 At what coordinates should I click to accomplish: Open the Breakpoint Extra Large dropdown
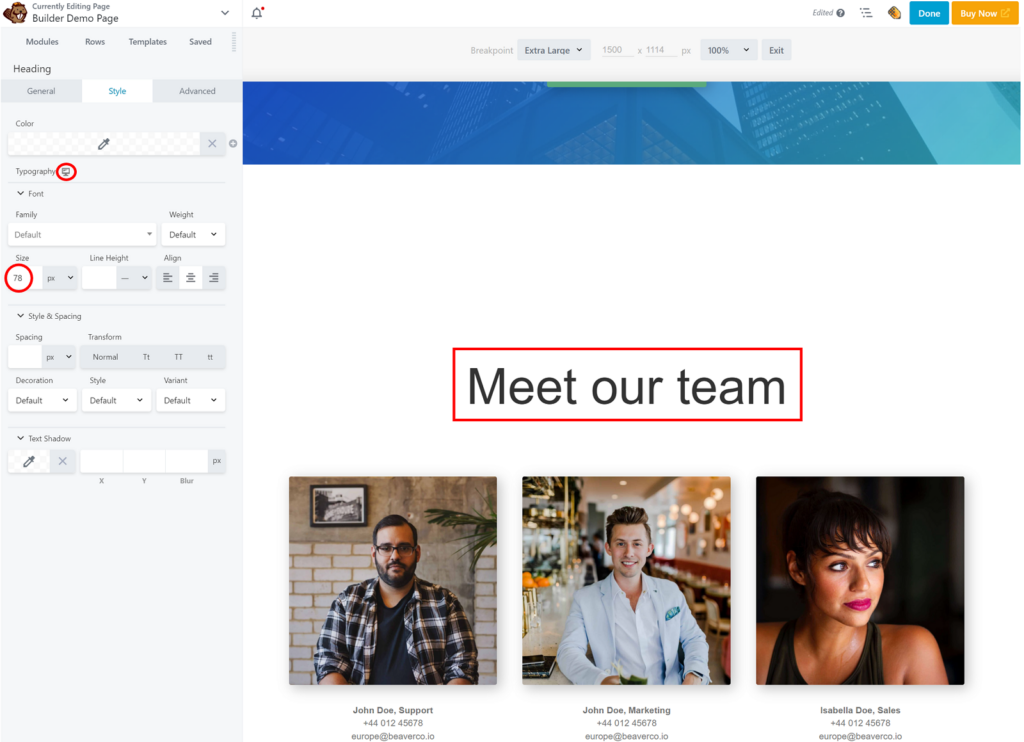(x=554, y=50)
